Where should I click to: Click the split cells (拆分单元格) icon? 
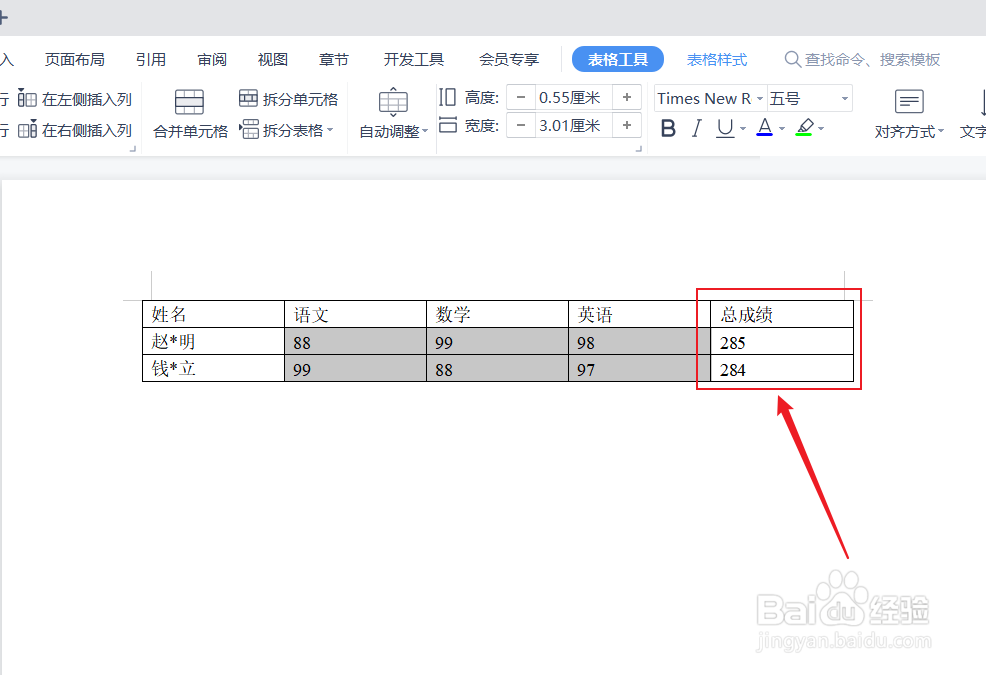coord(247,98)
